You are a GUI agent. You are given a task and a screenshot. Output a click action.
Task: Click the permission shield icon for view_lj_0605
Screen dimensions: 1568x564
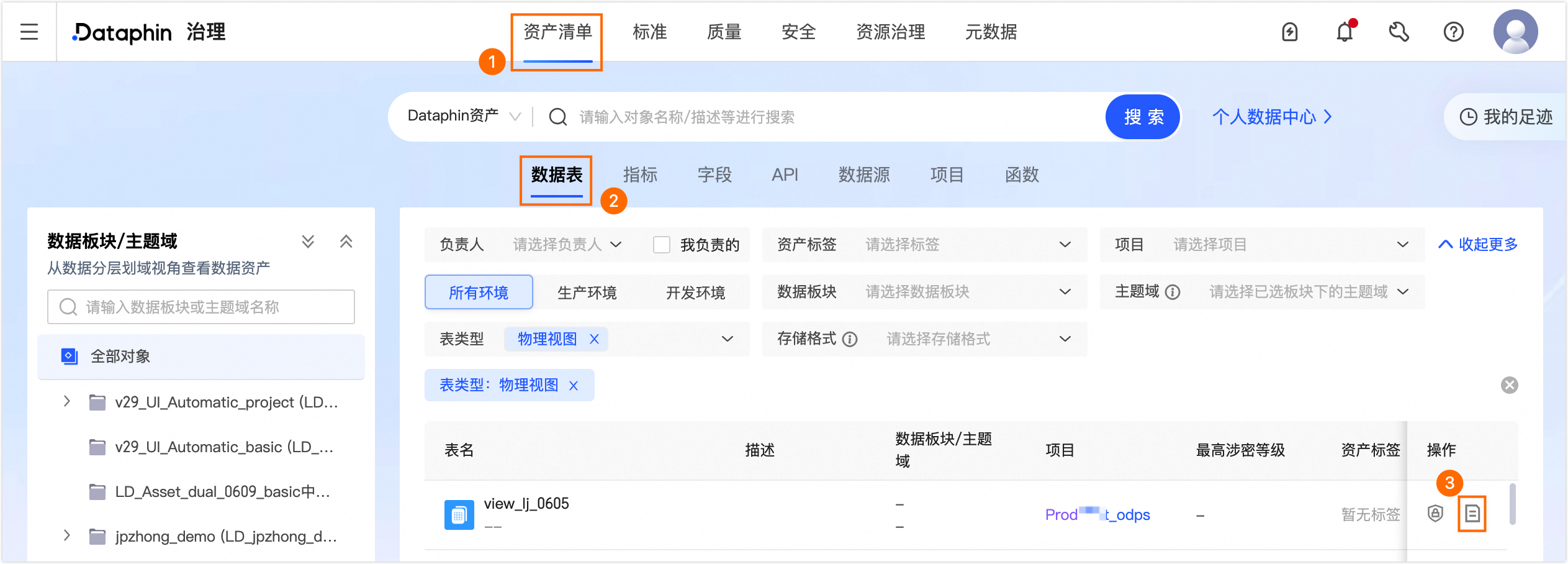point(1436,514)
